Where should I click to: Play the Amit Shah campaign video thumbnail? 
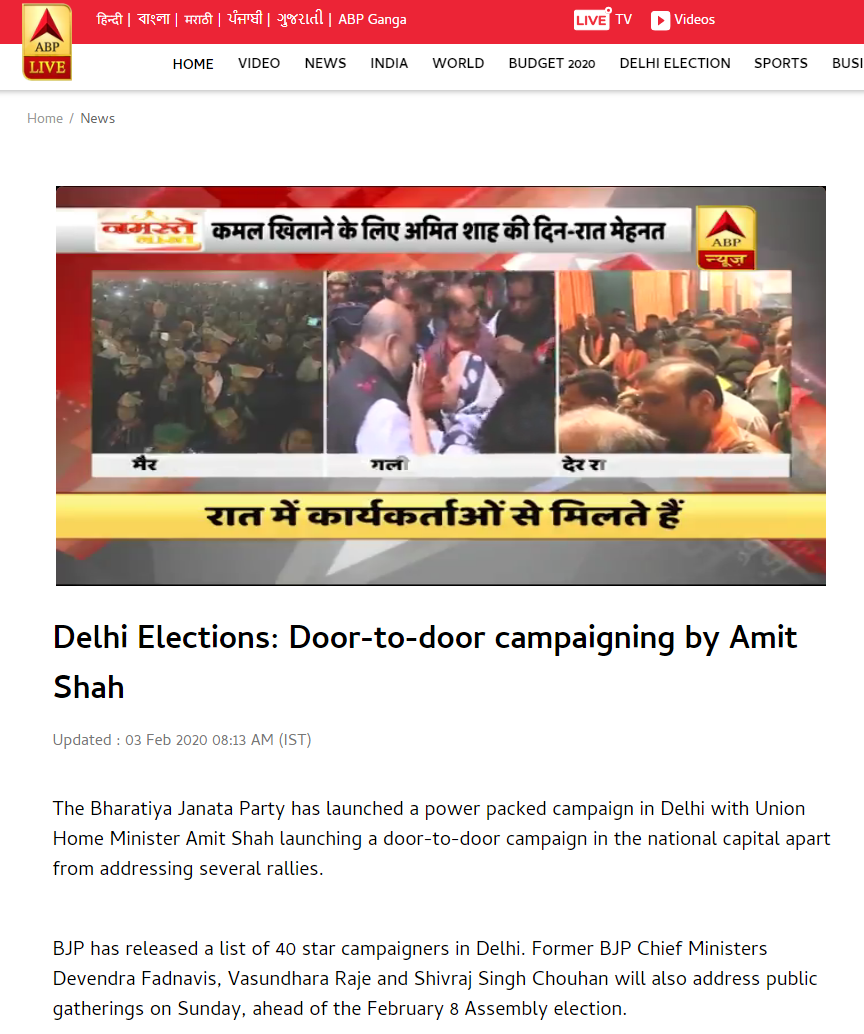[441, 386]
